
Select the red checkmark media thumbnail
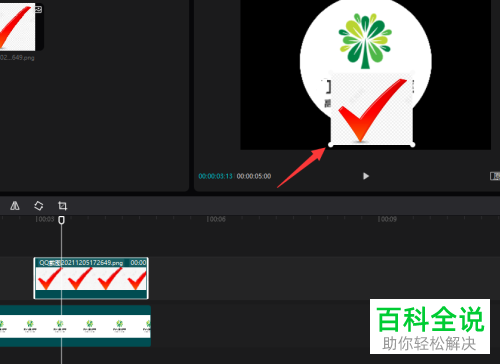click(17, 27)
